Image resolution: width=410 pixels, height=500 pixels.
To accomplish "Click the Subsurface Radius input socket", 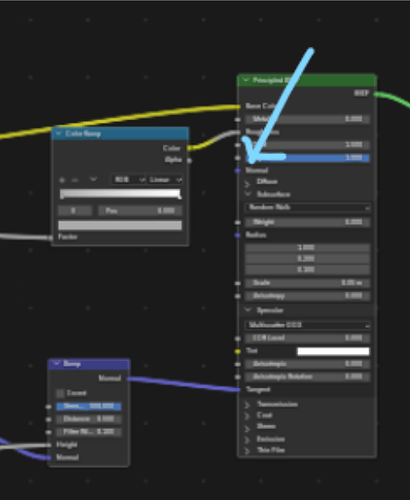I will point(238,235).
